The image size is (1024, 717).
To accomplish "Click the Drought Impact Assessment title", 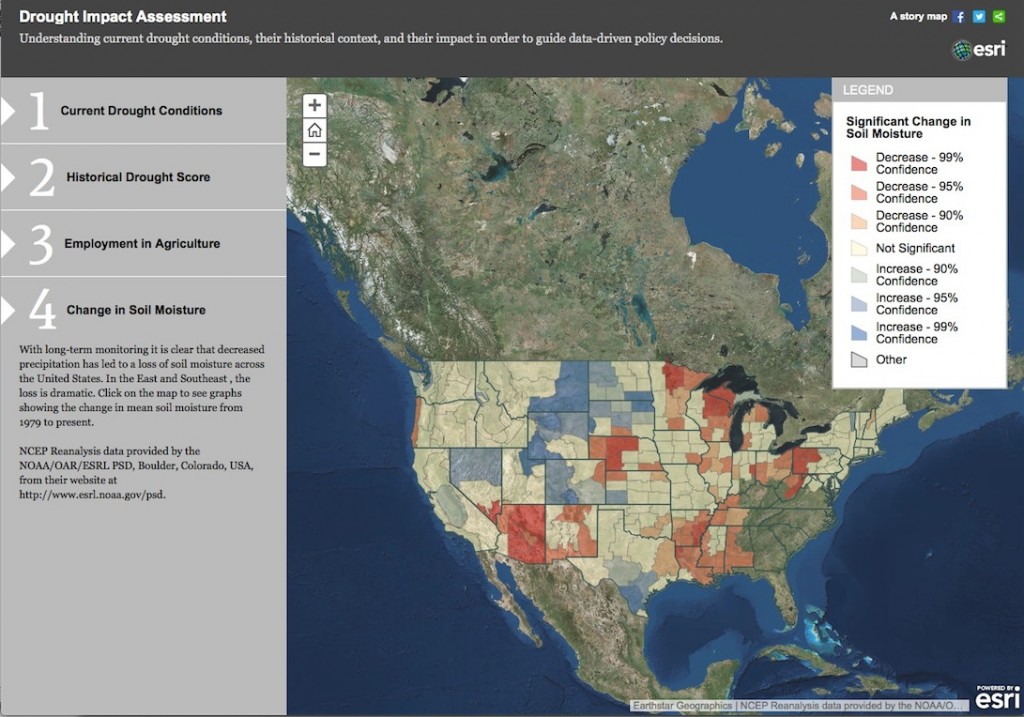I will [123, 17].
